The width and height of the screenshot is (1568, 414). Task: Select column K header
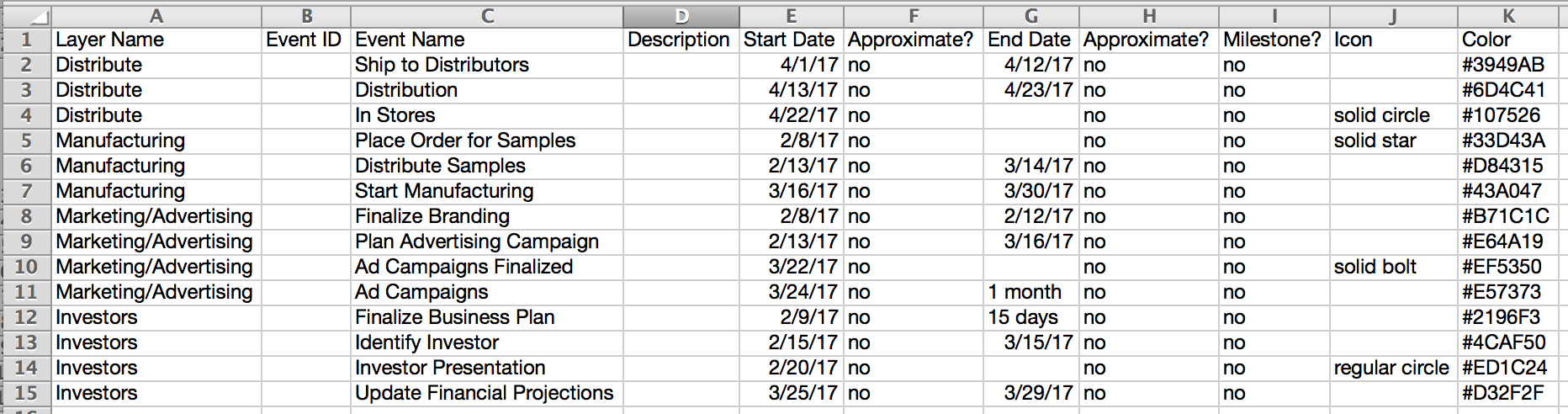coord(1508,16)
